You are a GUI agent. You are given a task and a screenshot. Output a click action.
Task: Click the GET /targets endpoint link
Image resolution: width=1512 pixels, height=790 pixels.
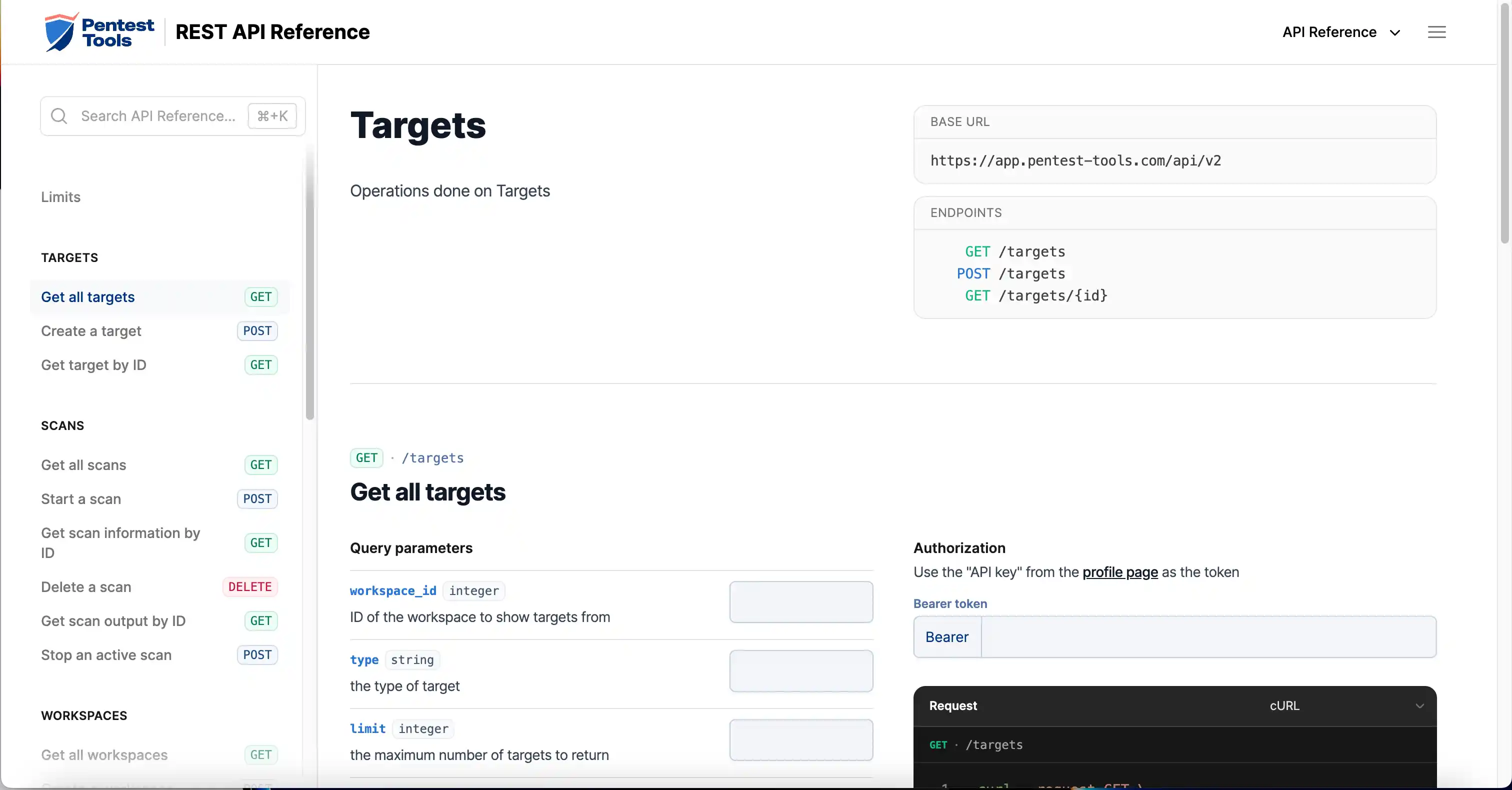click(1014, 251)
